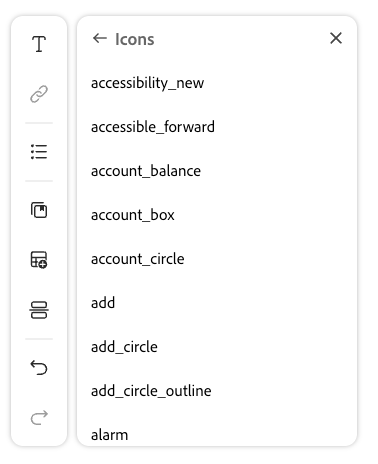Go back using the Icons arrow

click(x=100, y=38)
